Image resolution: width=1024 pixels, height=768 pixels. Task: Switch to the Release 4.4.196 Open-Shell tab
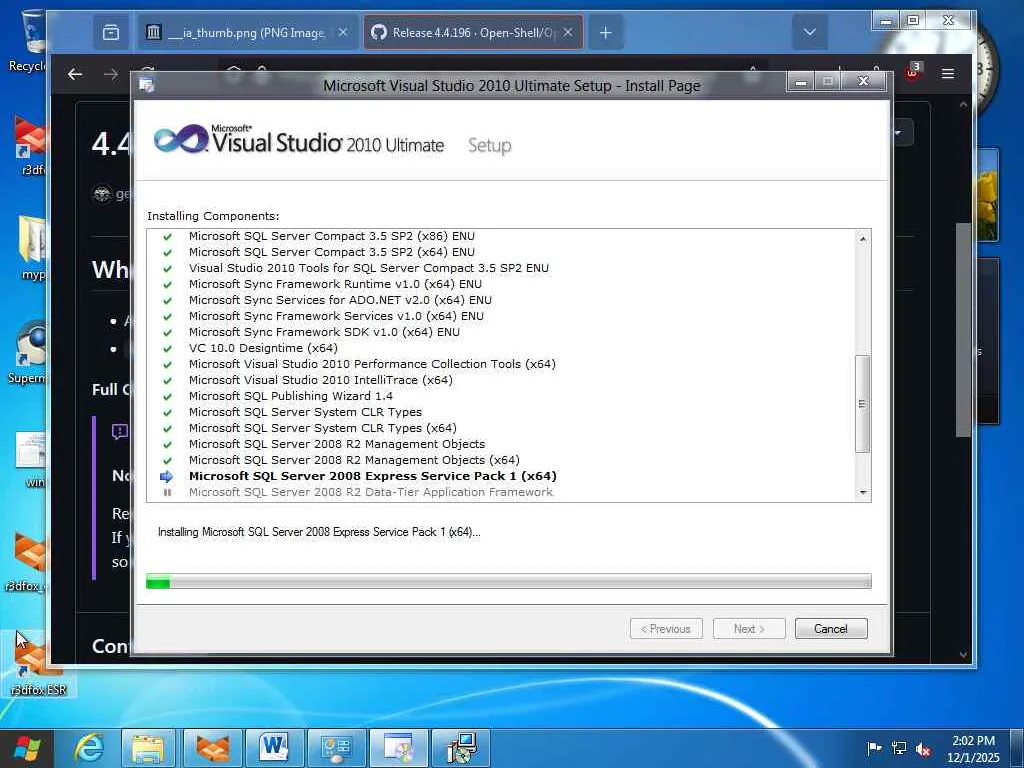tap(463, 32)
